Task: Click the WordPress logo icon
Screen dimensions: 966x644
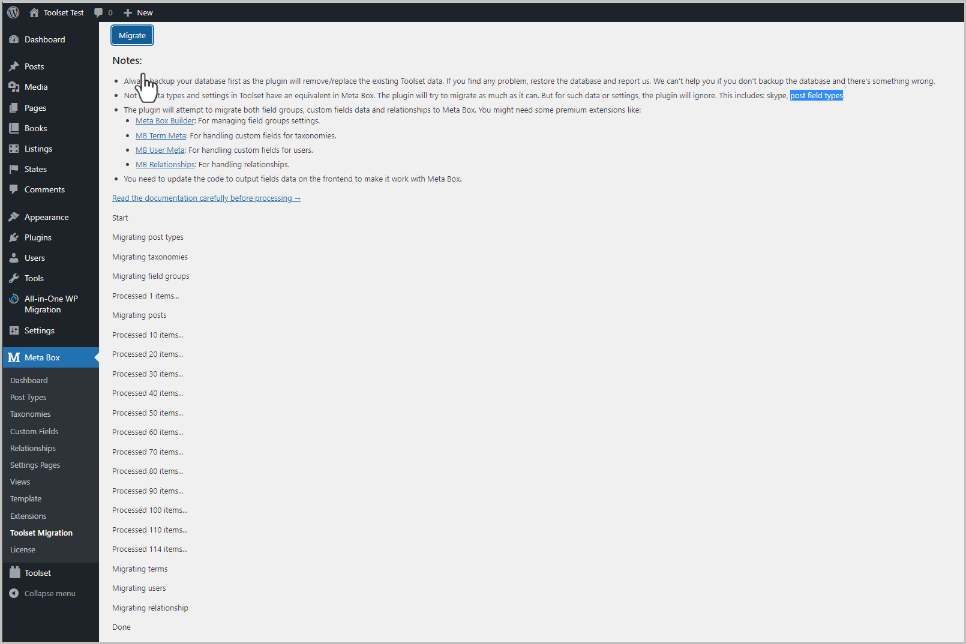Action: click(13, 12)
